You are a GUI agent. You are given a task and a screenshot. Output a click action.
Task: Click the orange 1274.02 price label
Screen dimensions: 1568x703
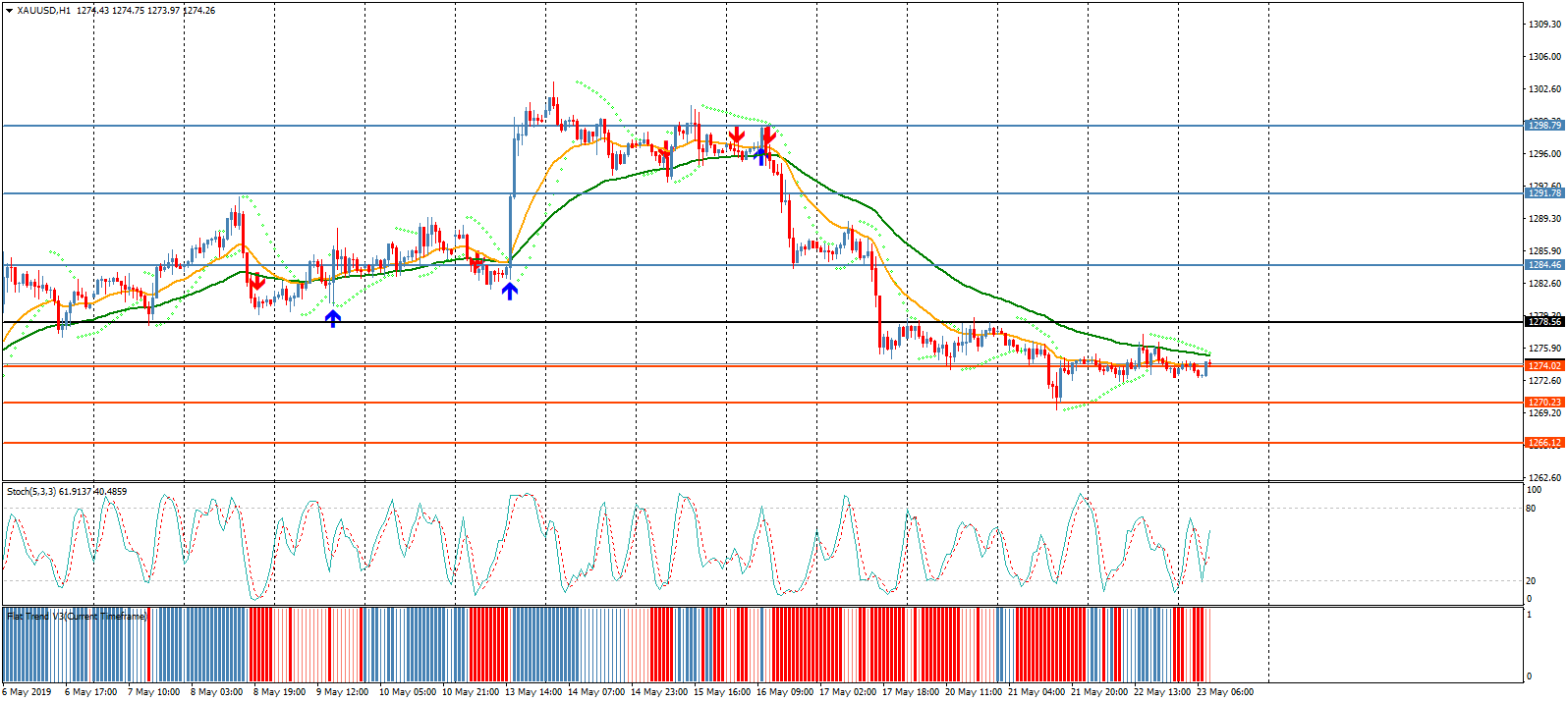[x=1544, y=366]
